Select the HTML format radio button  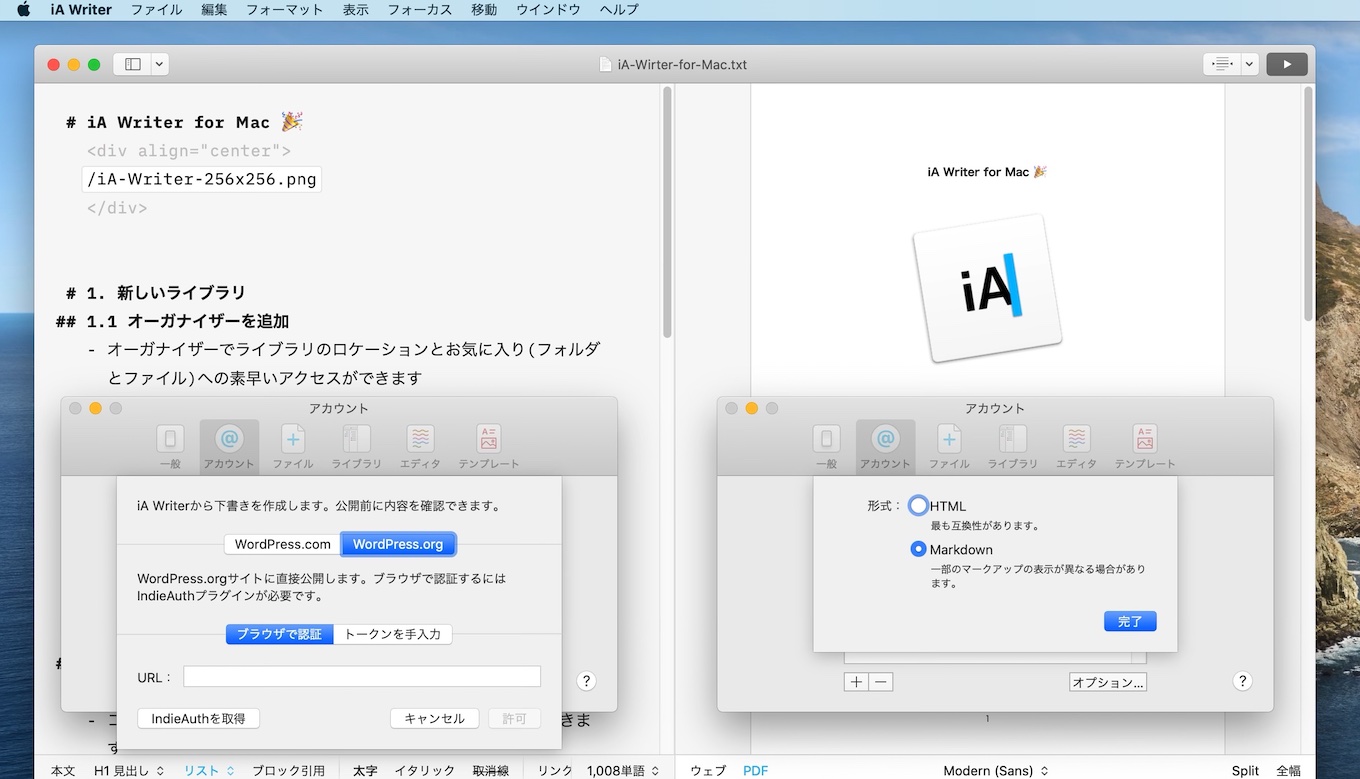918,505
